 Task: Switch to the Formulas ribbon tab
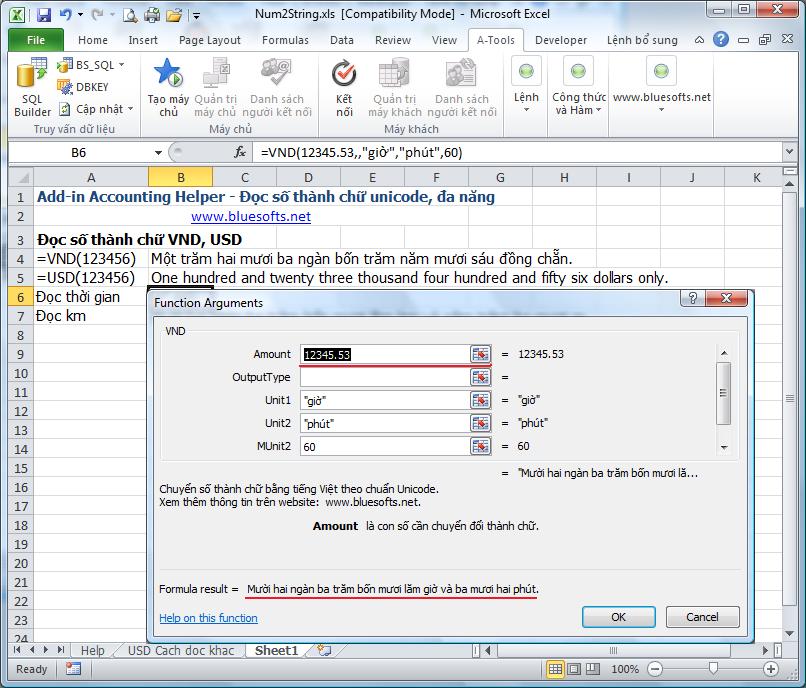click(x=285, y=40)
